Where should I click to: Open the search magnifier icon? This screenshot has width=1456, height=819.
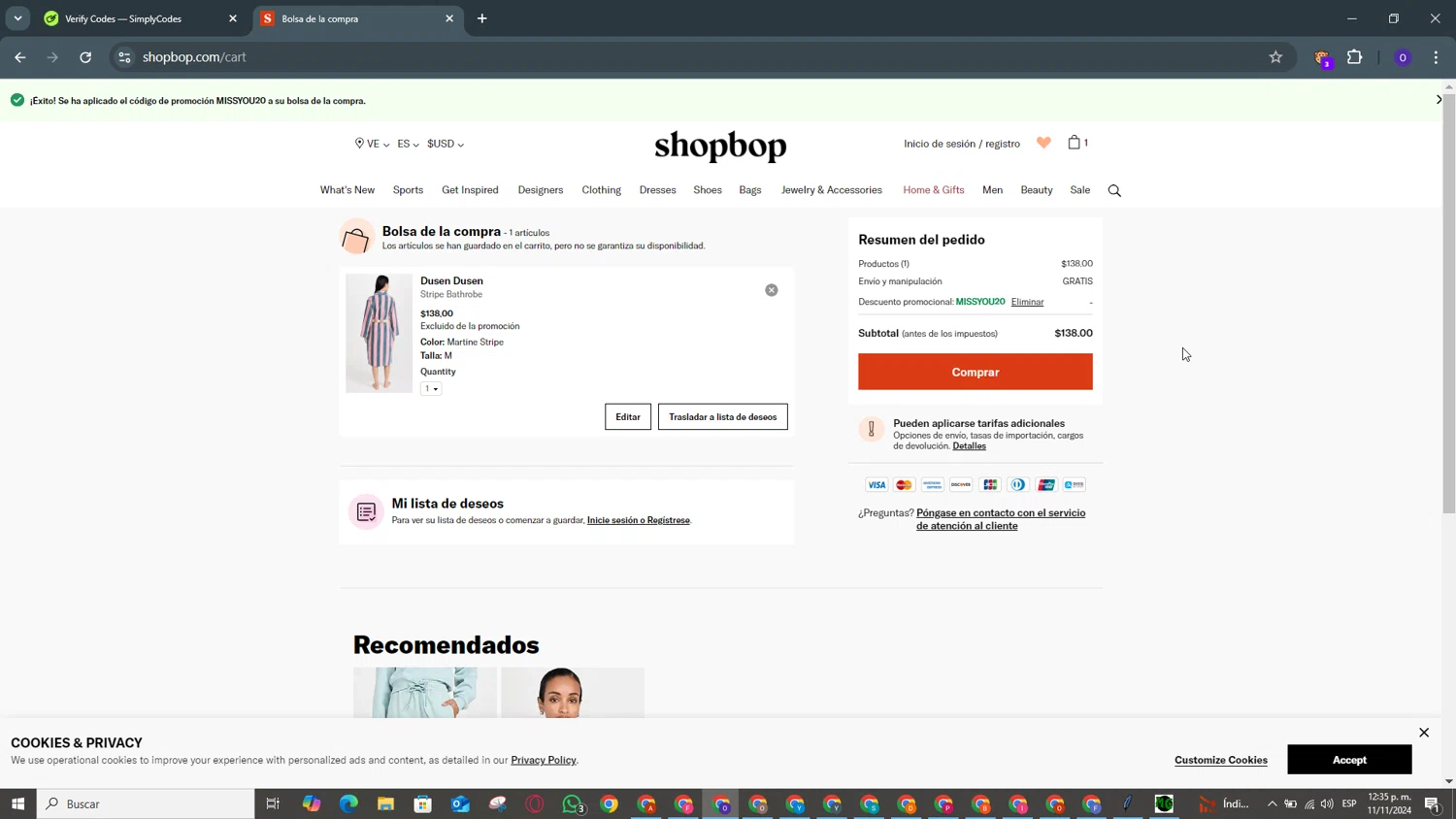(1114, 190)
